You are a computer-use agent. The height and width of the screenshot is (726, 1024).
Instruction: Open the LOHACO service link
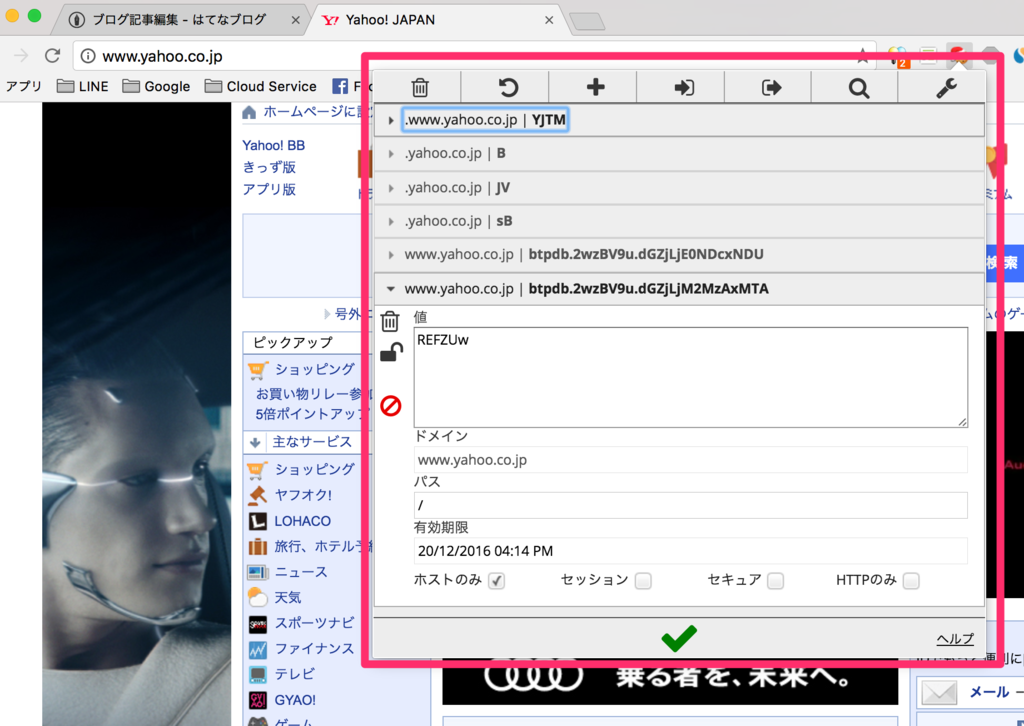coord(302,521)
